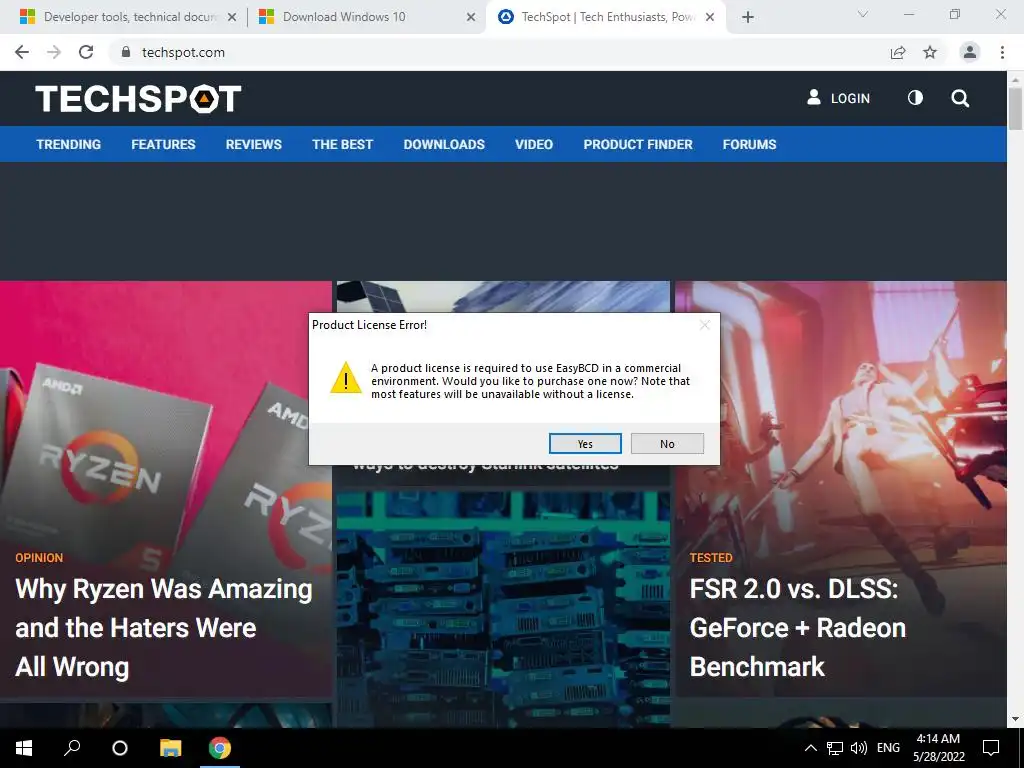Show hidden system tray icons
This screenshot has height=768, width=1024.
point(810,748)
